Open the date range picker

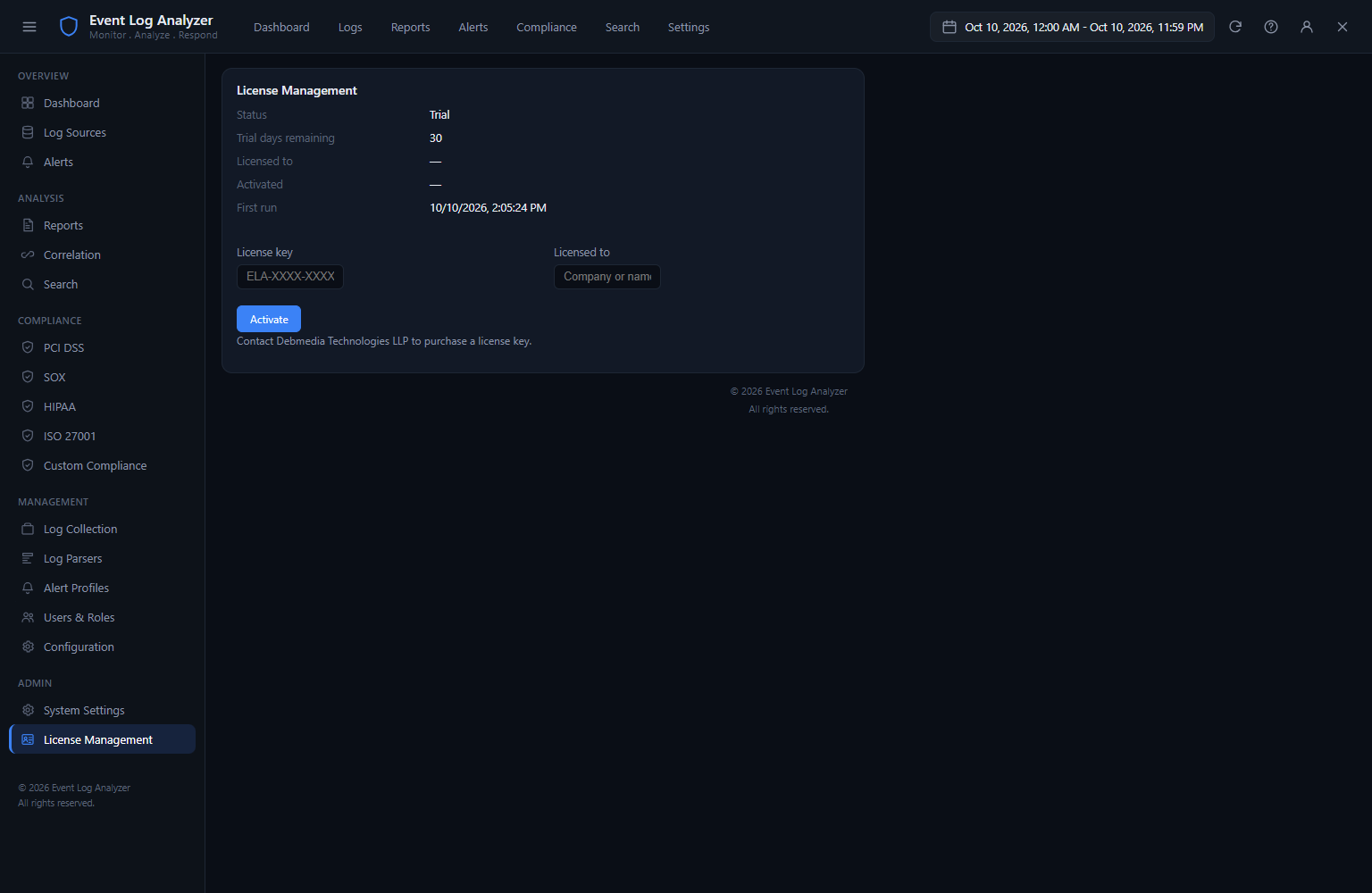tap(1072, 27)
